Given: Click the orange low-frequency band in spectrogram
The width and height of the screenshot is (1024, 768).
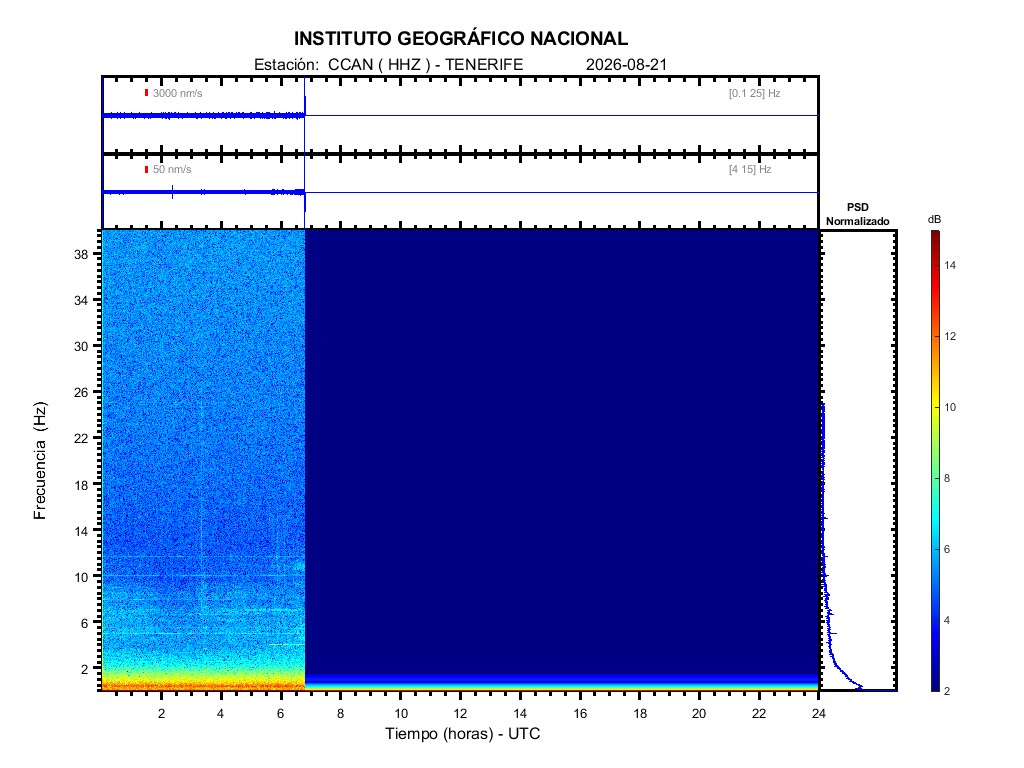Looking at the screenshot, I should [x=203, y=685].
